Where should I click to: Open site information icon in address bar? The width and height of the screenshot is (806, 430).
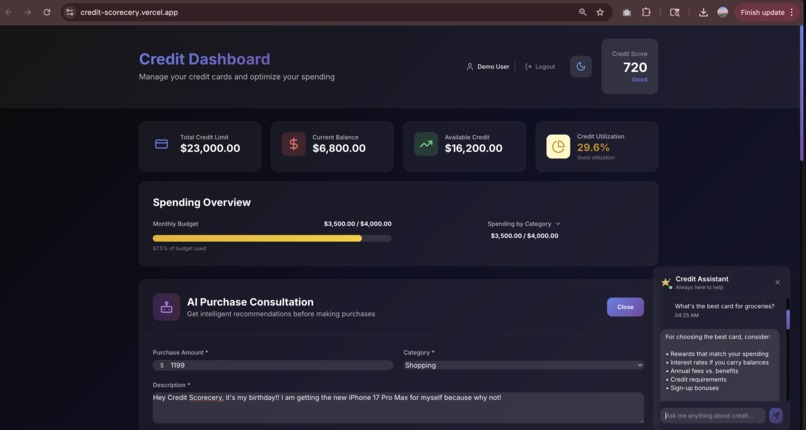point(70,12)
